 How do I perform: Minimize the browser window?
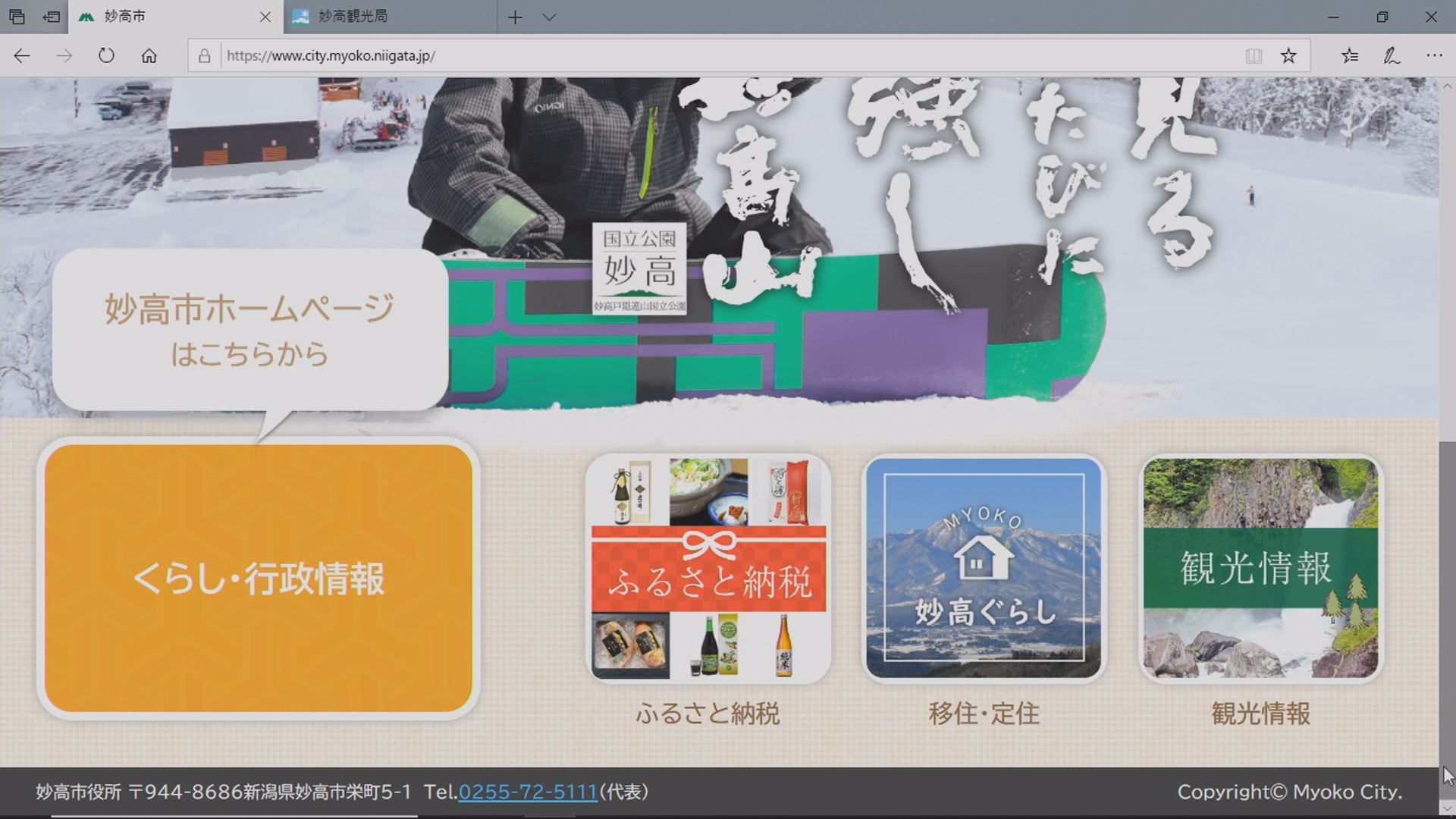[1333, 17]
